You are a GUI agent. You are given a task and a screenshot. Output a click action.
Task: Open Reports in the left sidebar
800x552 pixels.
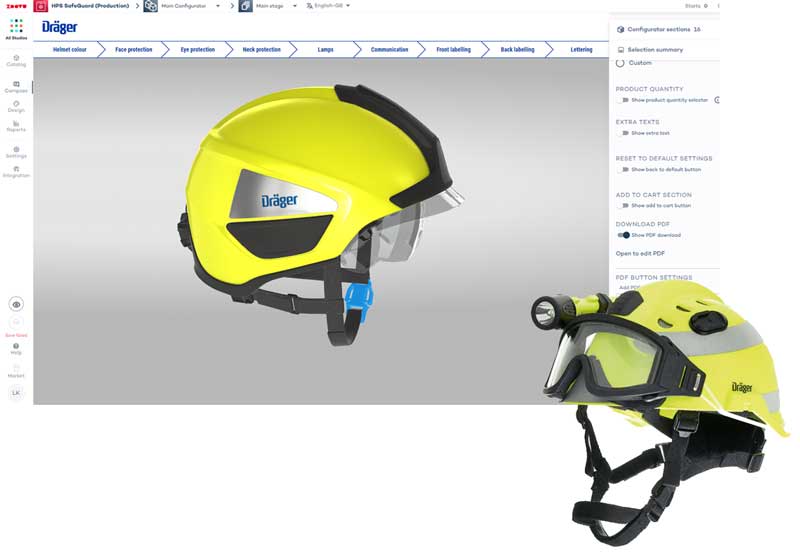pos(16,126)
